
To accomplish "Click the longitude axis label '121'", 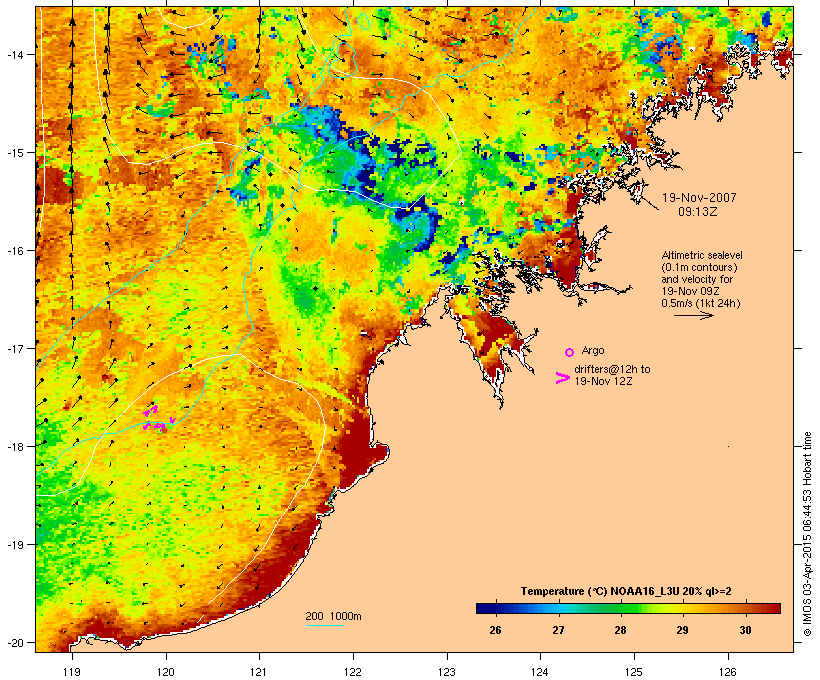I will pos(259,672).
